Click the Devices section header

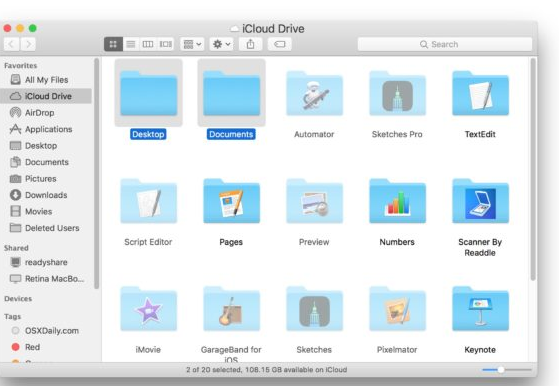point(18,299)
